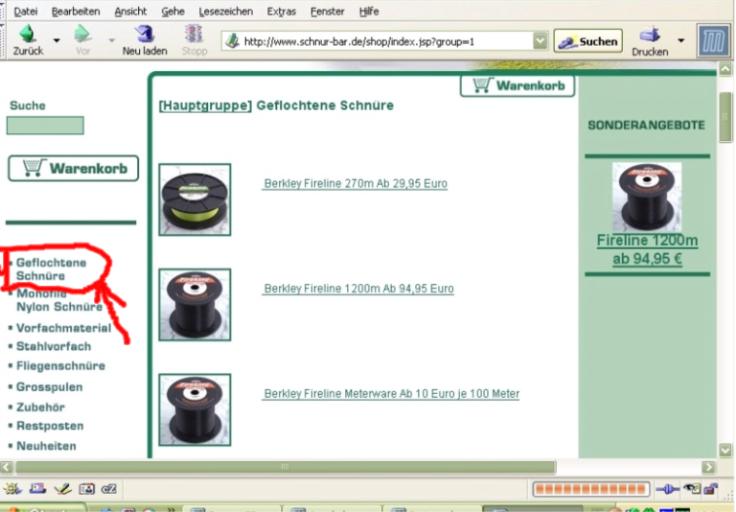Open the Composer pen component icon
736x512 pixels.
coord(62,489)
